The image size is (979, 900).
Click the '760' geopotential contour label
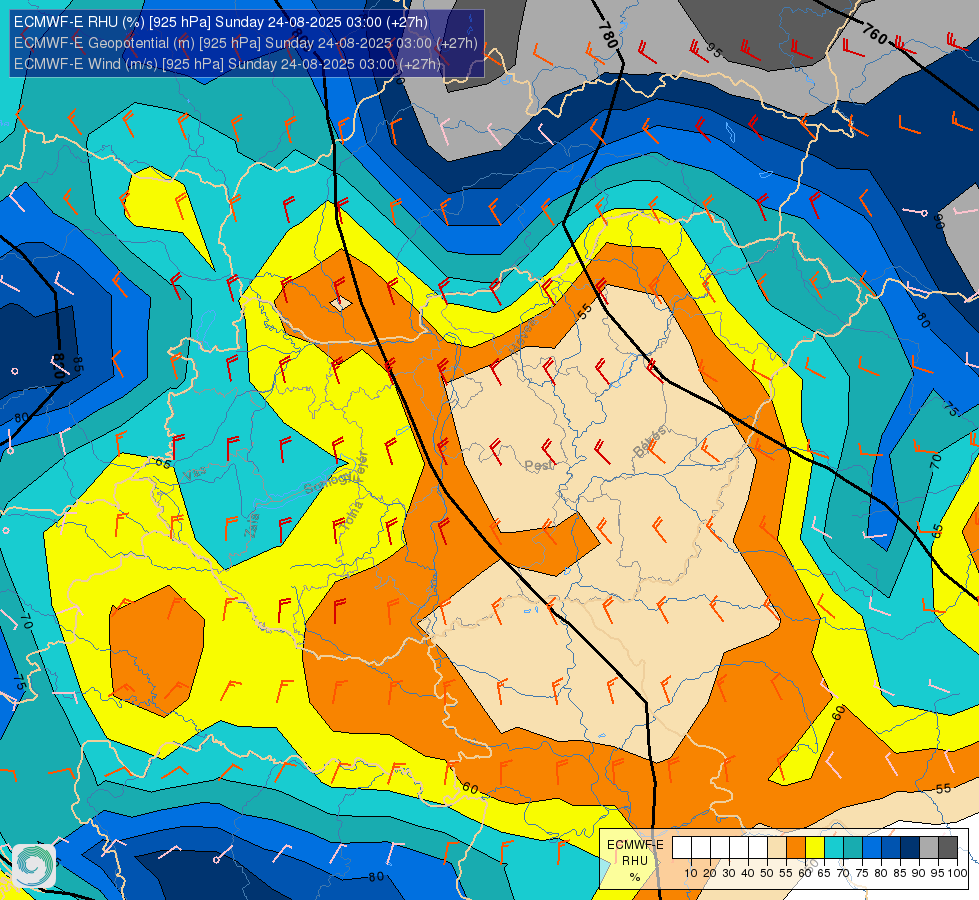(875, 34)
